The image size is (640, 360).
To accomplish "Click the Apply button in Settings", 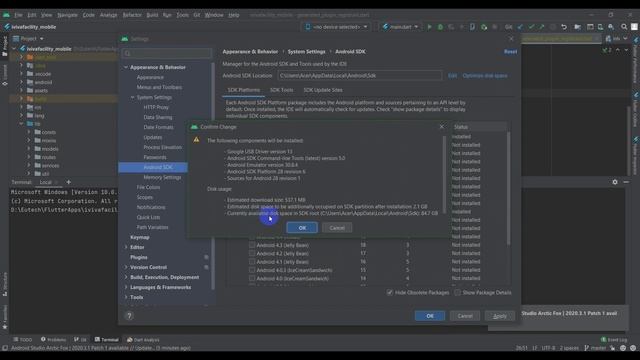I will tap(500, 316).
